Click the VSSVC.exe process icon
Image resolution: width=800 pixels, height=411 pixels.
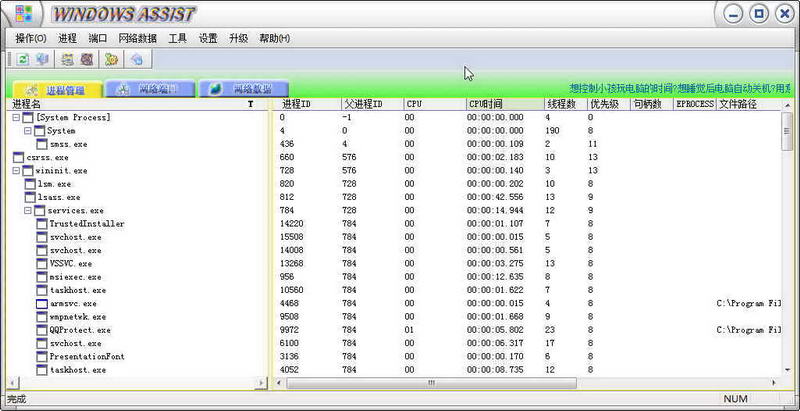pos(42,264)
